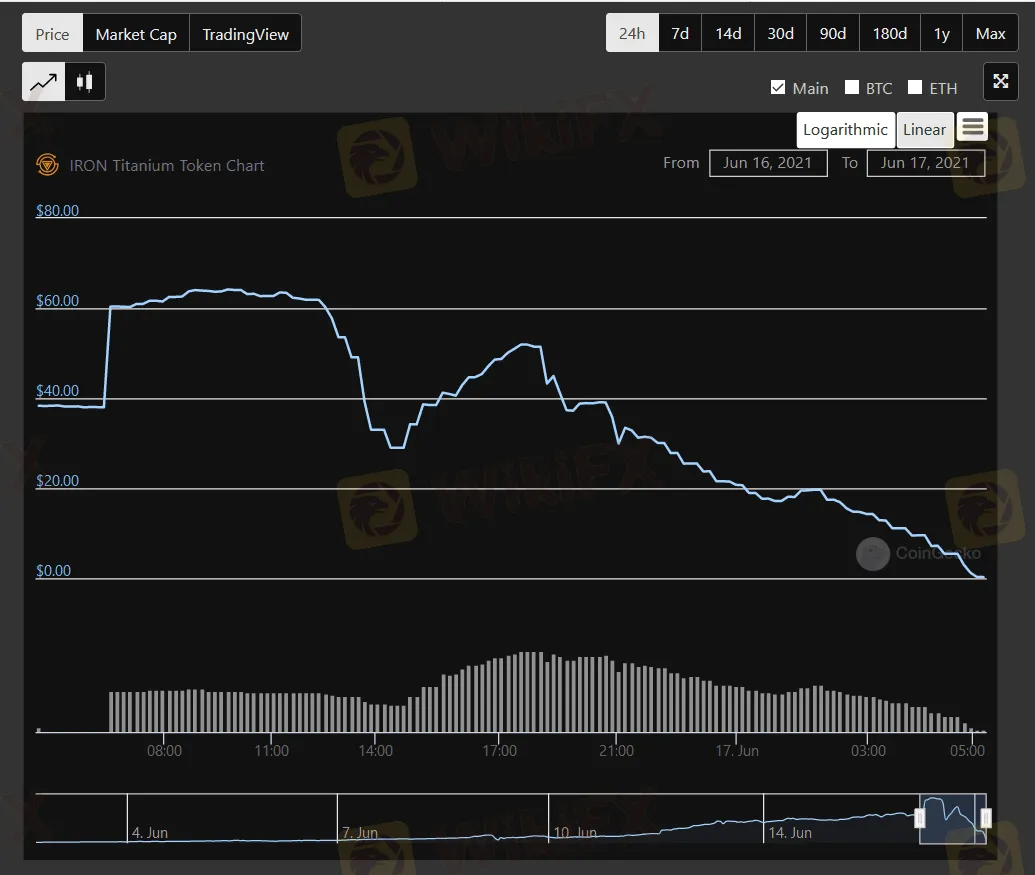Click the left navigator range handle
The image size is (1035, 875).
point(920,818)
